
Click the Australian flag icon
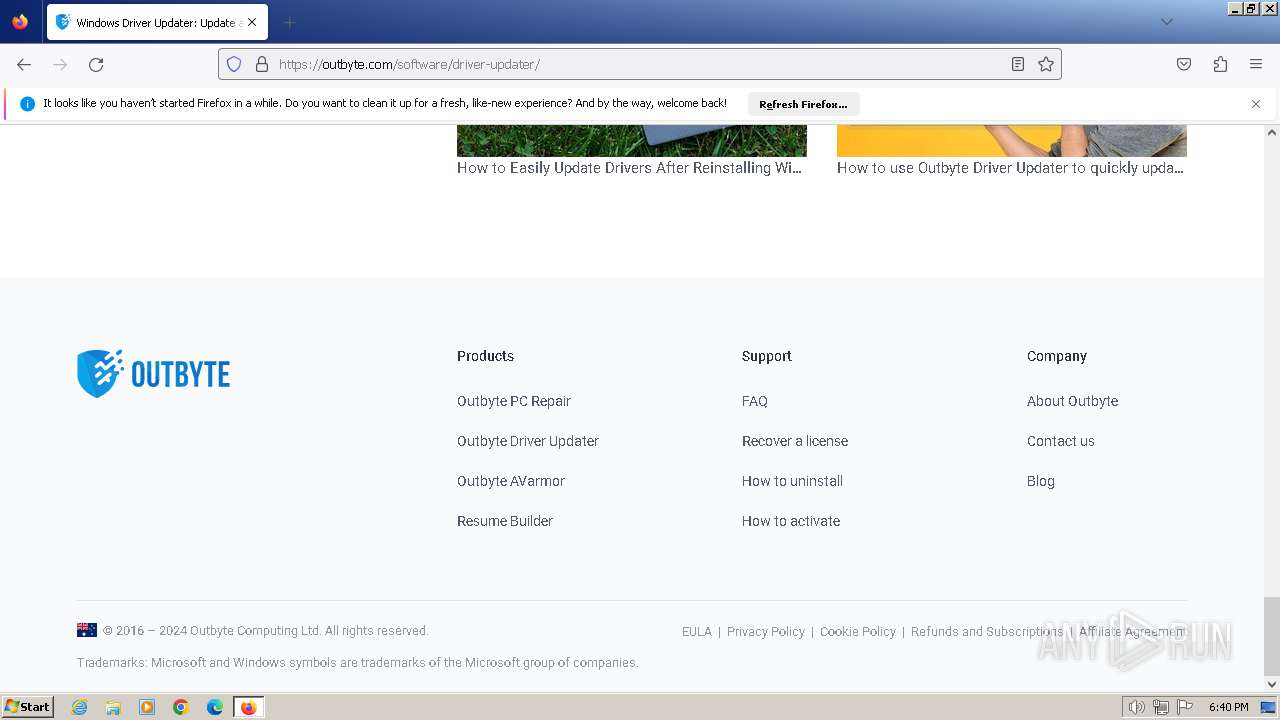click(x=87, y=630)
